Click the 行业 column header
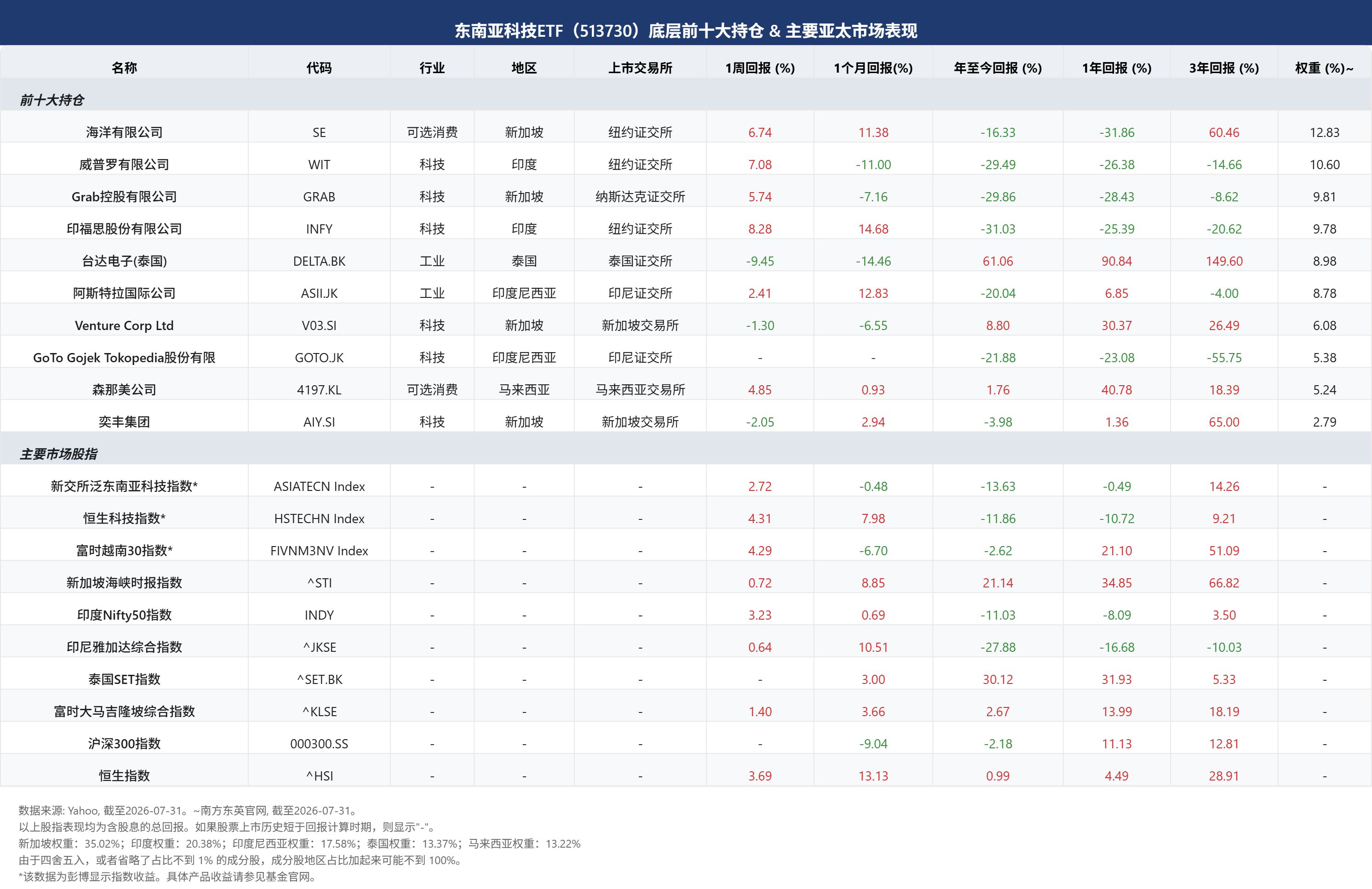The height and width of the screenshot is (889, 1372). (432, 68)
